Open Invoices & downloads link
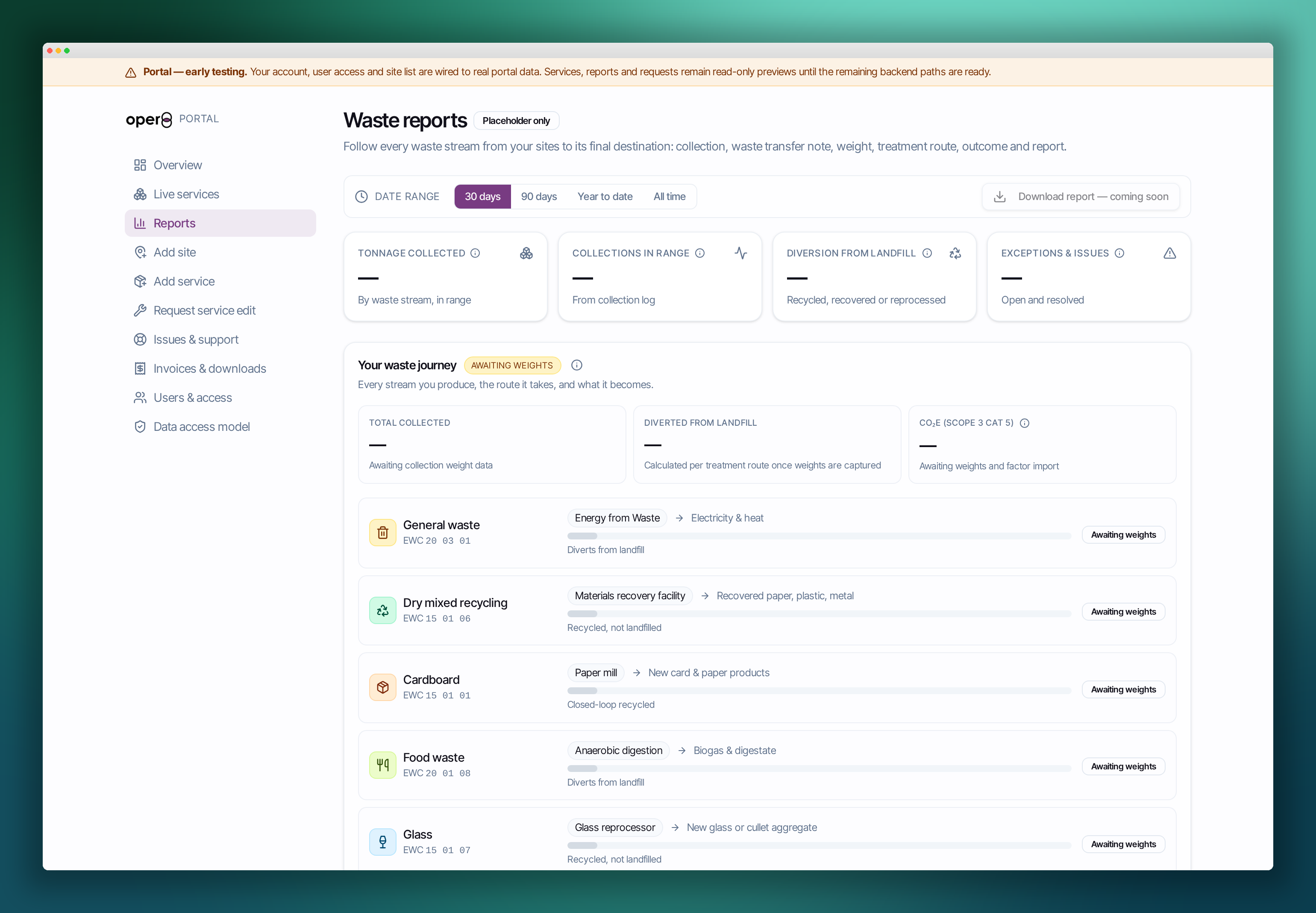 tap(220, 369)
